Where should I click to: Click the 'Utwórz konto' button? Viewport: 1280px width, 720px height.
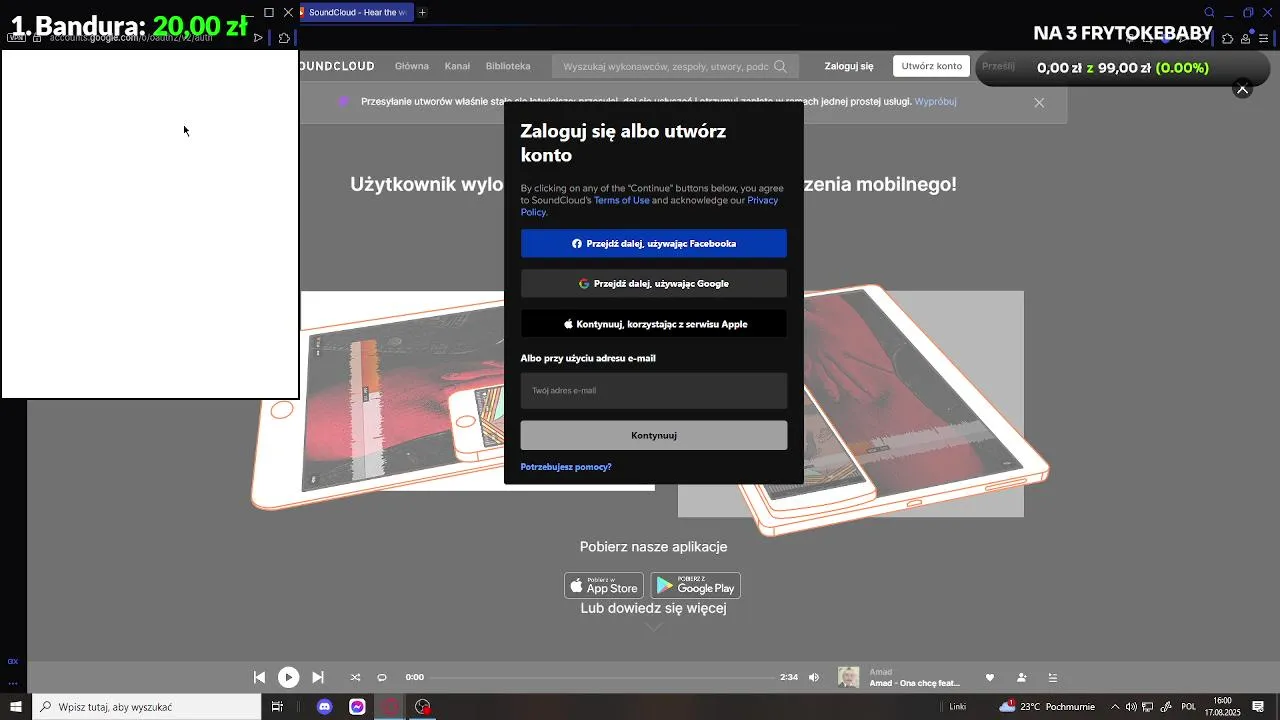(x=932, y=66)
